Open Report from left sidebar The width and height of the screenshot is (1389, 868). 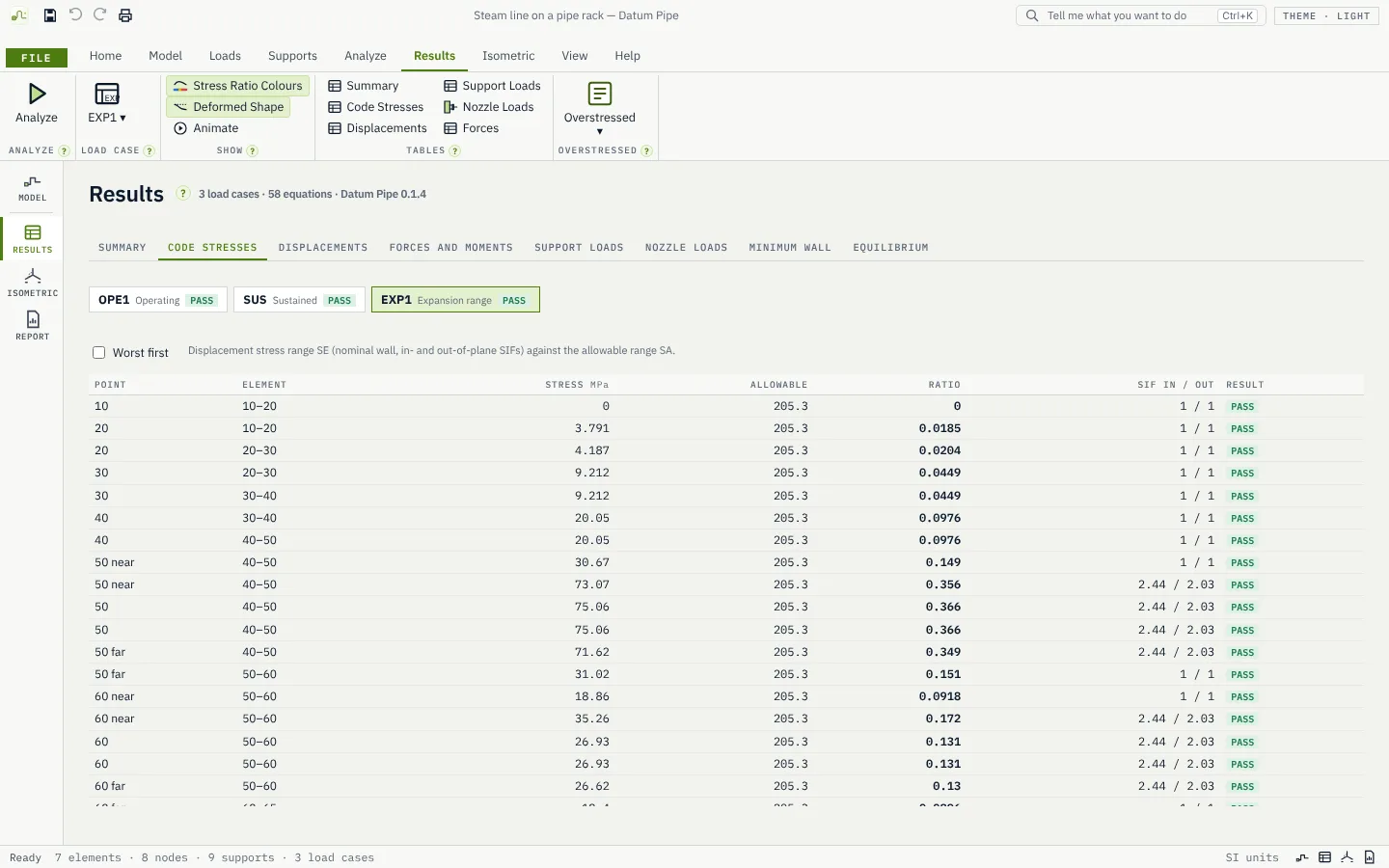32,326
